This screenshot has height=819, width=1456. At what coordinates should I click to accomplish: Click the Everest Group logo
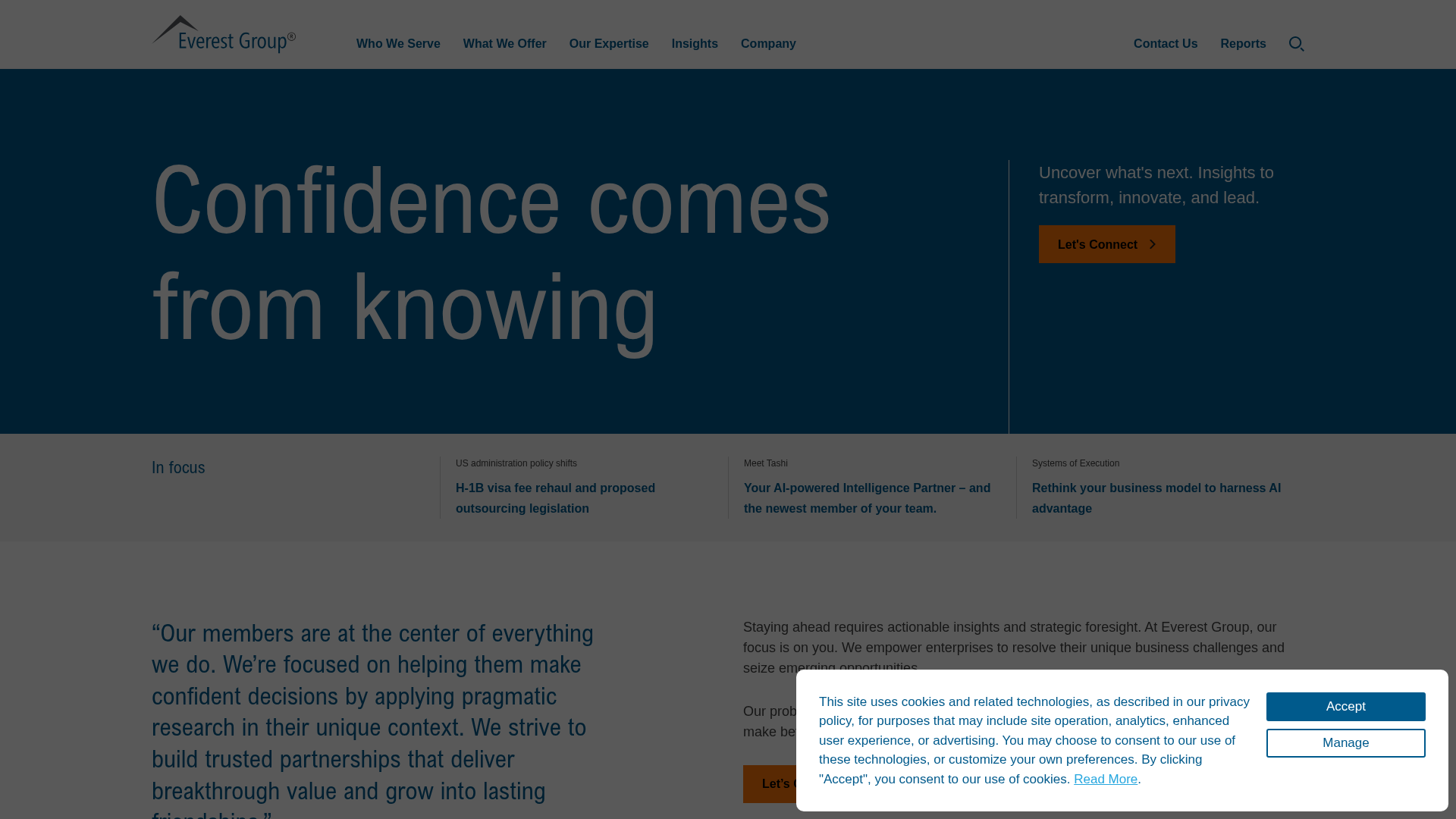tap(224, 33)
